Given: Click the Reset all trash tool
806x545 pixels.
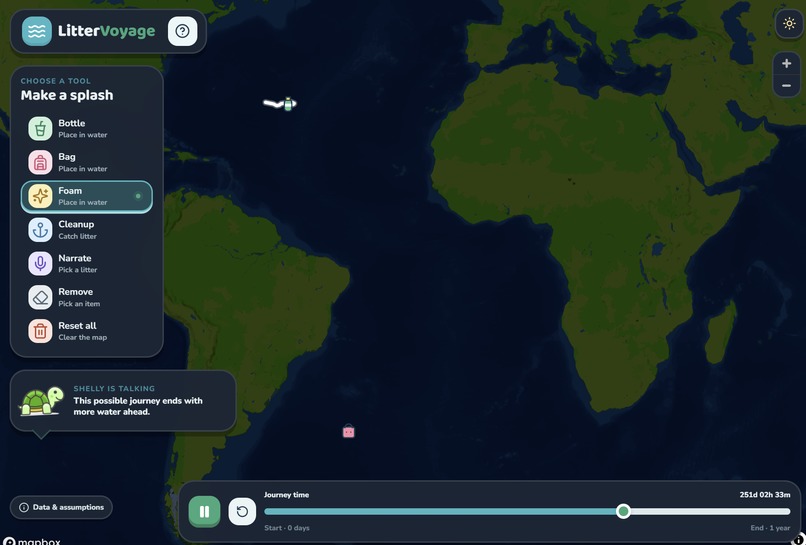Looking at the screenshot, I should coord(86,331).
